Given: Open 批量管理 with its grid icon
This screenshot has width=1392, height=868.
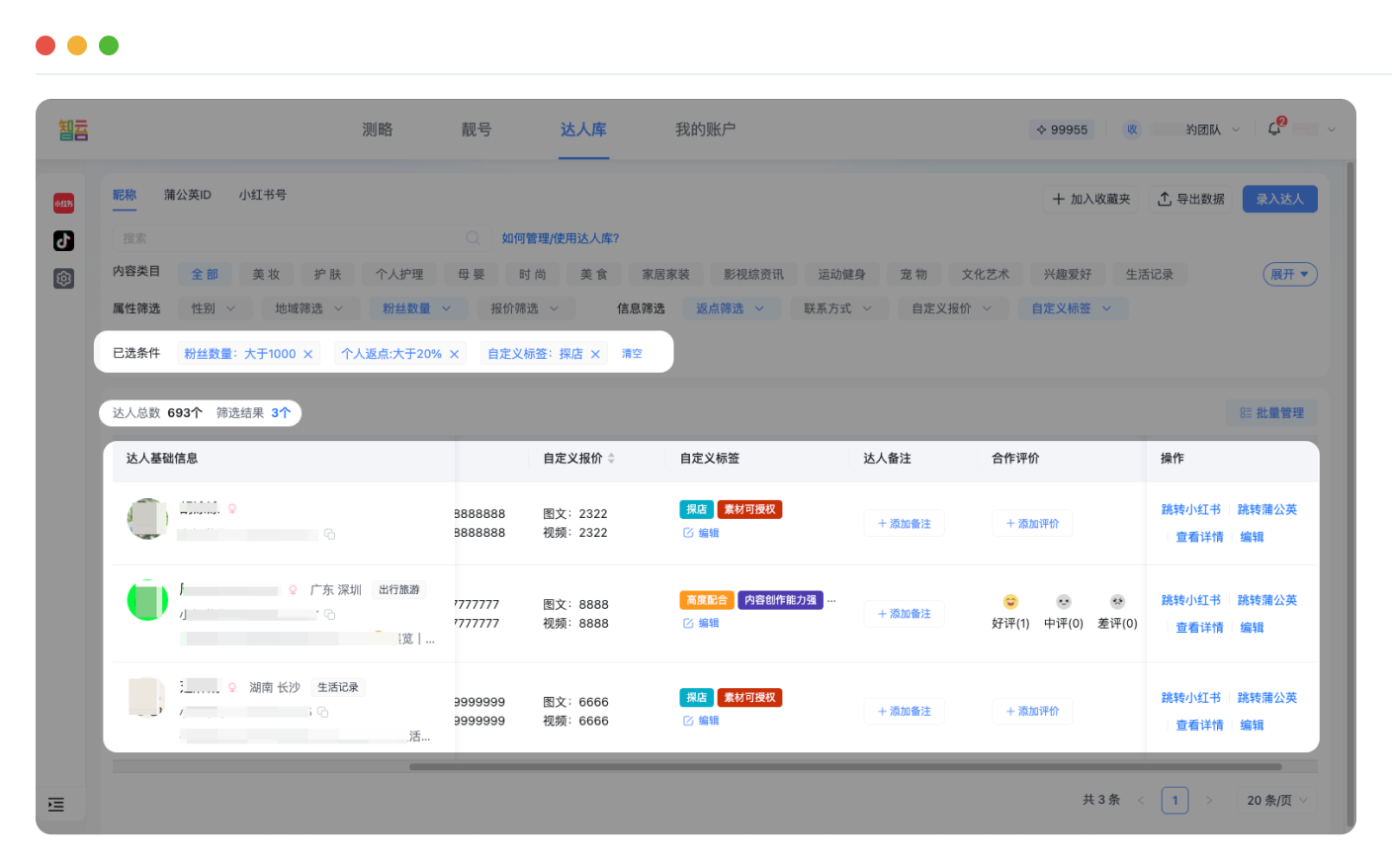Looking at the screenshot, I should pyautogui.click(x=1271, y=412).
